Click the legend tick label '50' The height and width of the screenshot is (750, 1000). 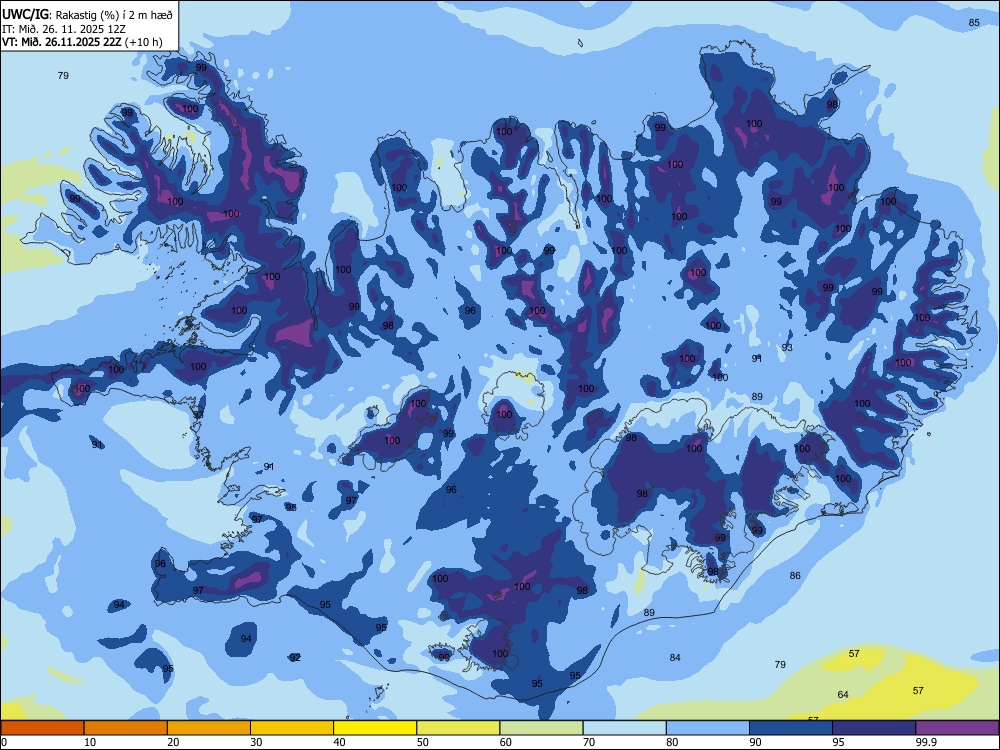423,742
